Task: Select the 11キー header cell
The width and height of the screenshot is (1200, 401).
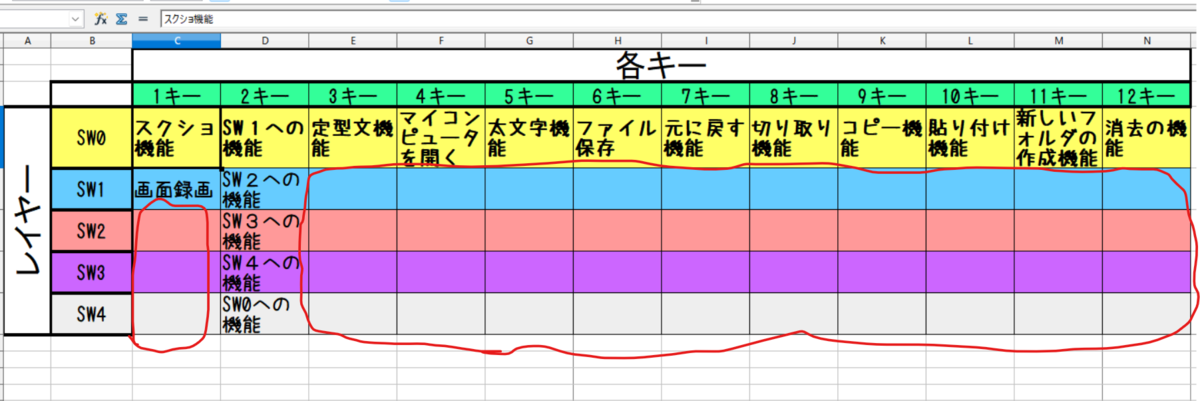Action: [1058, 96]
